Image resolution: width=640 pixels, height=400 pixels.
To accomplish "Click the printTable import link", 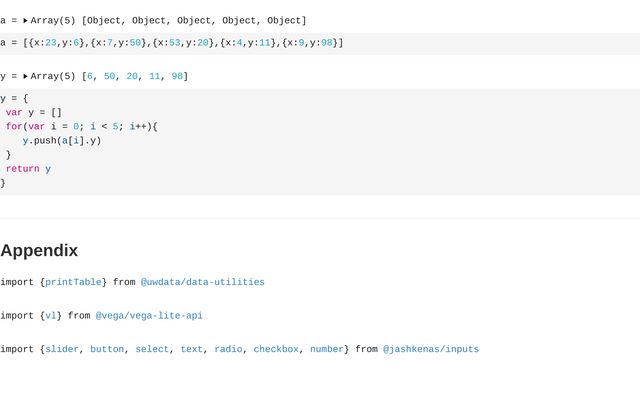I will click(x=73, y=283).
